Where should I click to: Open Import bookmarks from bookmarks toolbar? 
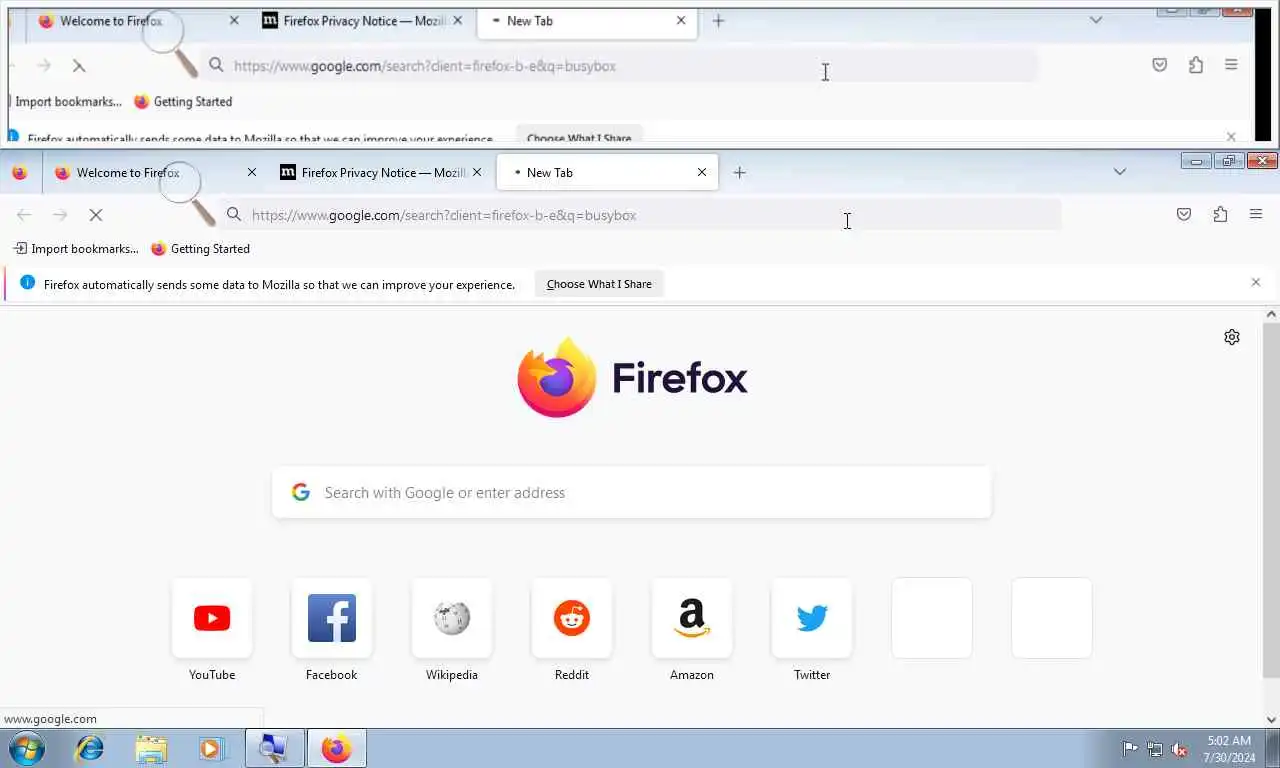pyautogui.click(x=75, y=249)
